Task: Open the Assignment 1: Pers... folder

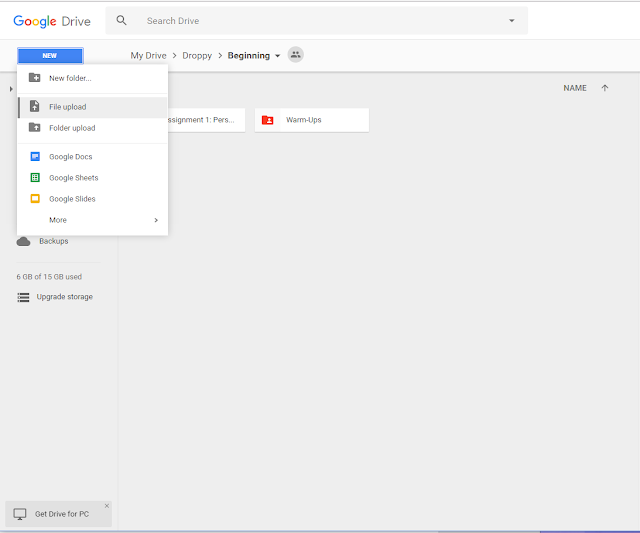Action: (x=207, y=120)
